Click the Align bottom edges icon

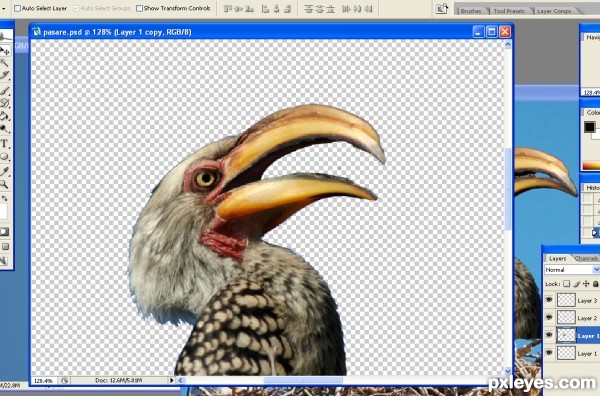click(249, 8)
